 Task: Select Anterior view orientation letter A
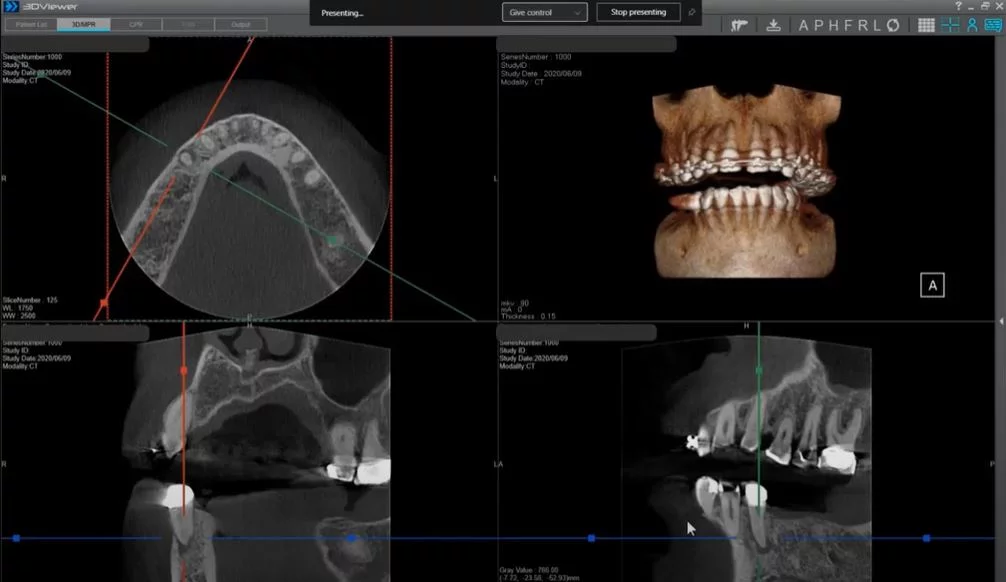point(803,25)
